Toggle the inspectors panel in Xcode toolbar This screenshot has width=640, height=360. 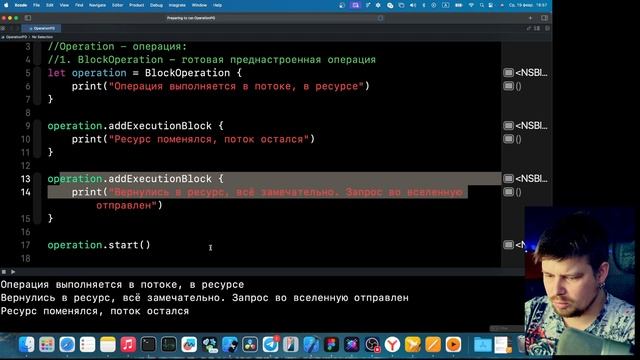point(544,18)
